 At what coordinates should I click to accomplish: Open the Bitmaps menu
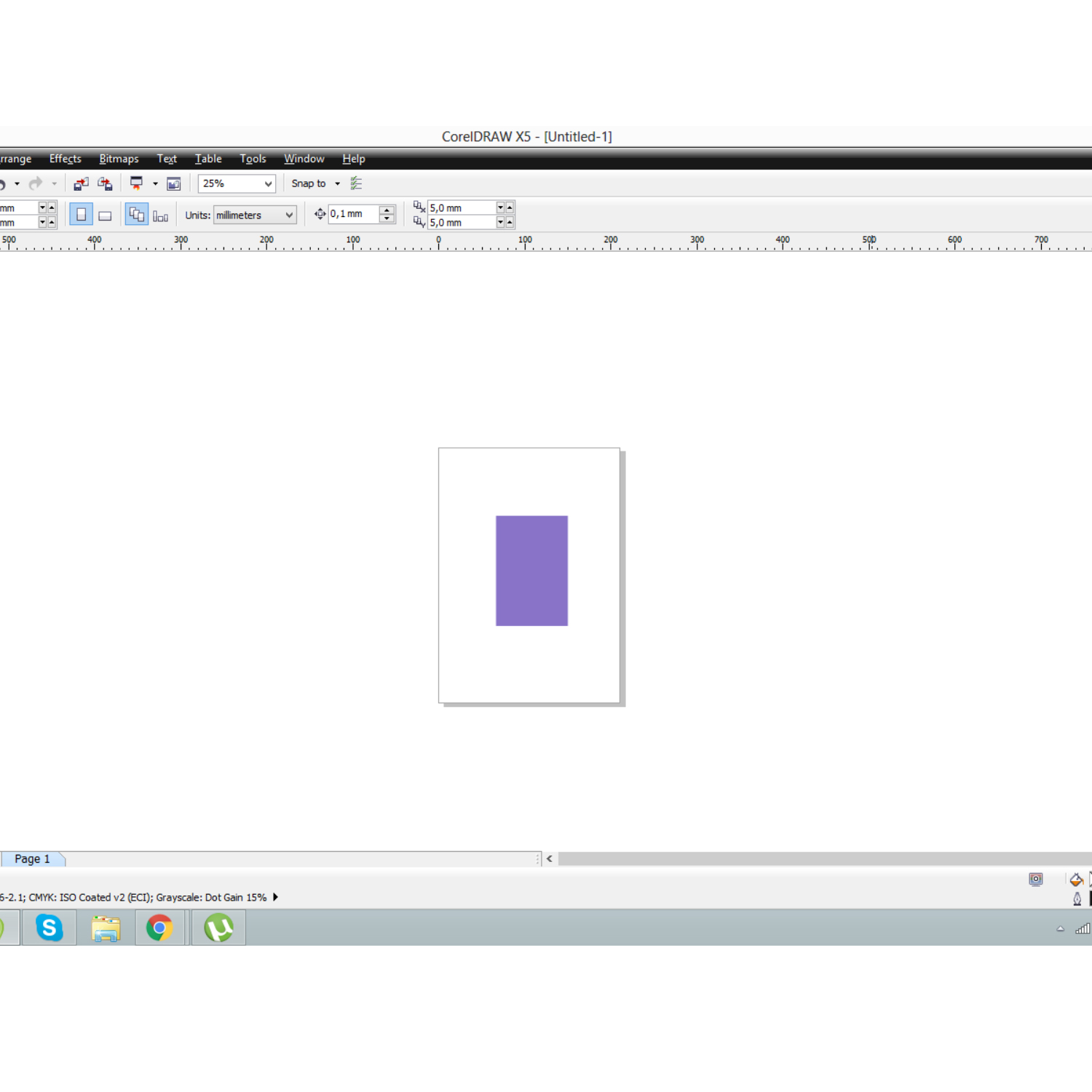tap(119, 159)
